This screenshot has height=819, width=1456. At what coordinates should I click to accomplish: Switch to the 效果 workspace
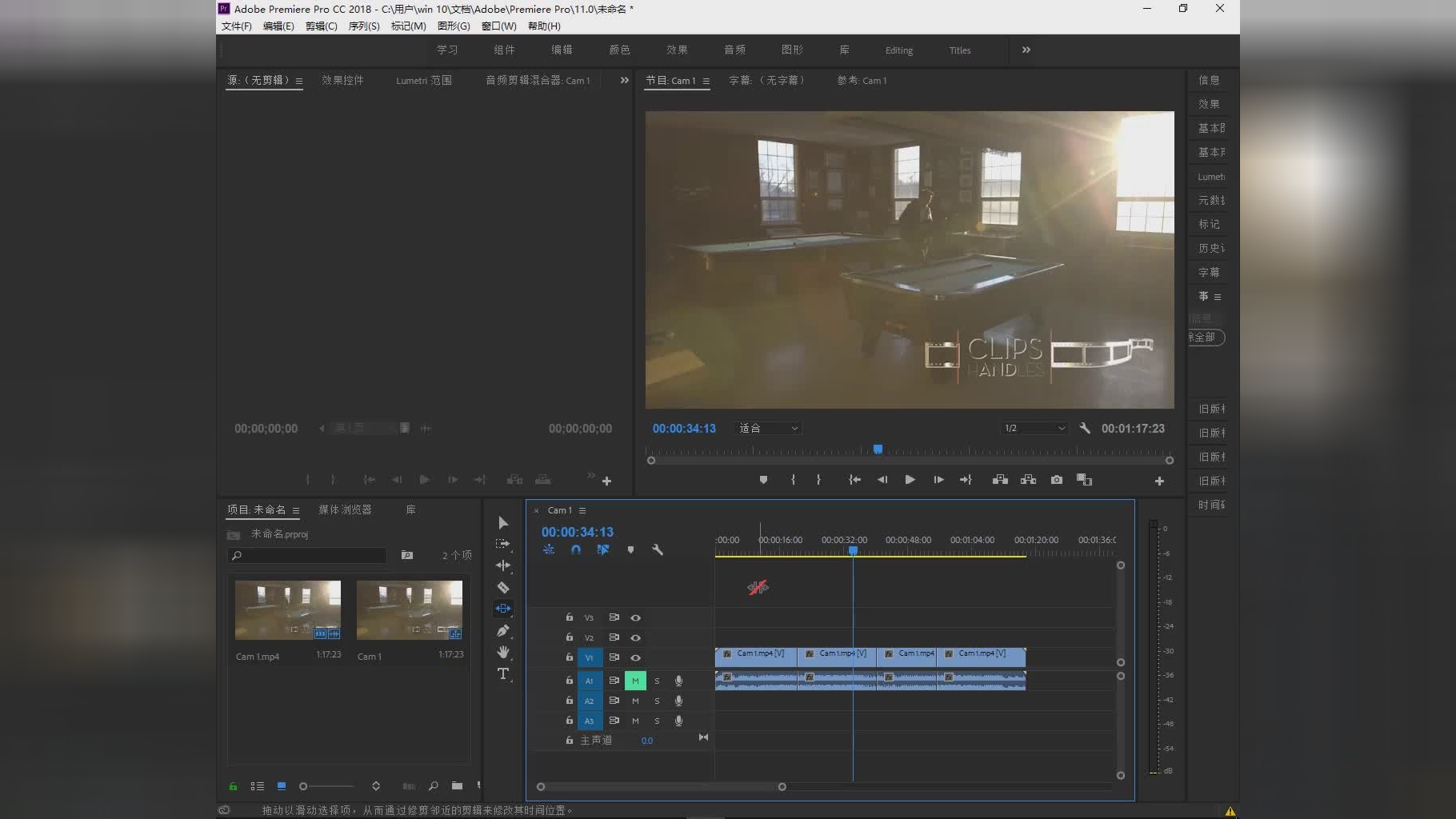pyautogui.click(x=677, y=50)
